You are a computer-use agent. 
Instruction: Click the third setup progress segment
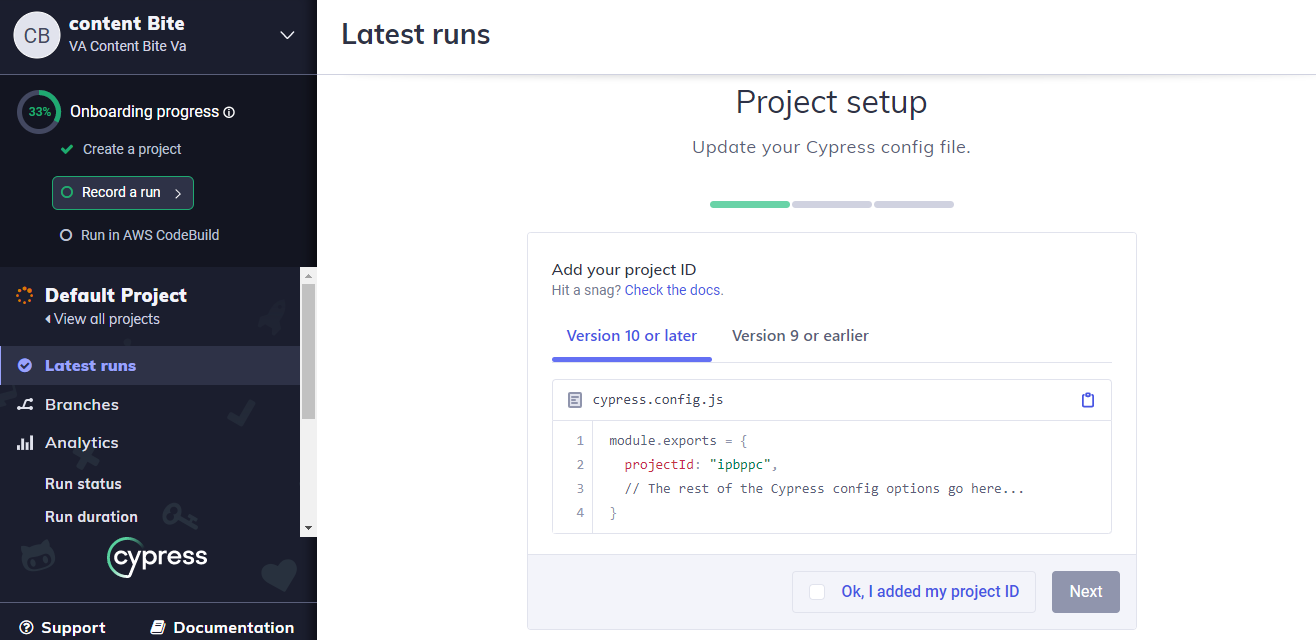coord(914,204)
